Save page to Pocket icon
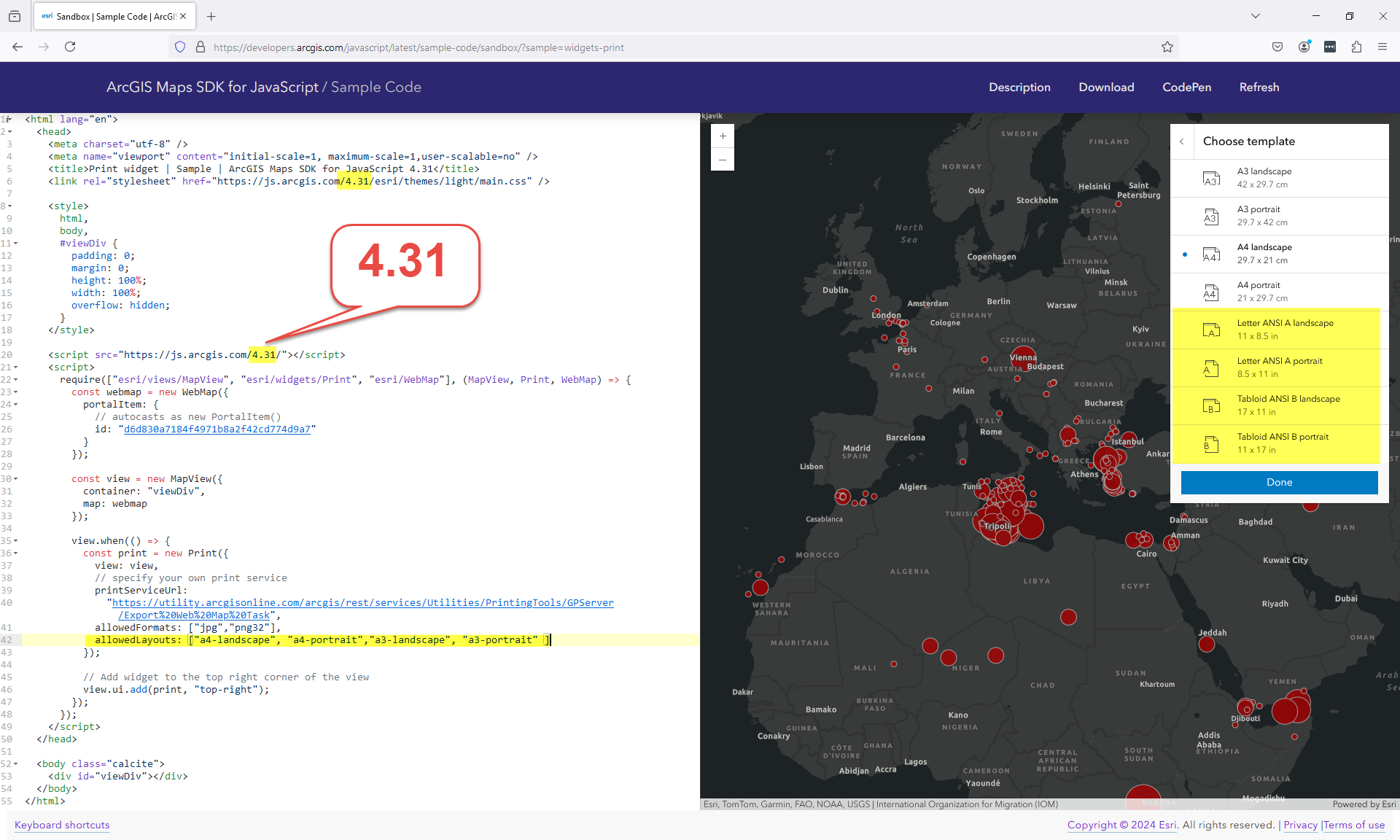 click(x=1277, y=47)
